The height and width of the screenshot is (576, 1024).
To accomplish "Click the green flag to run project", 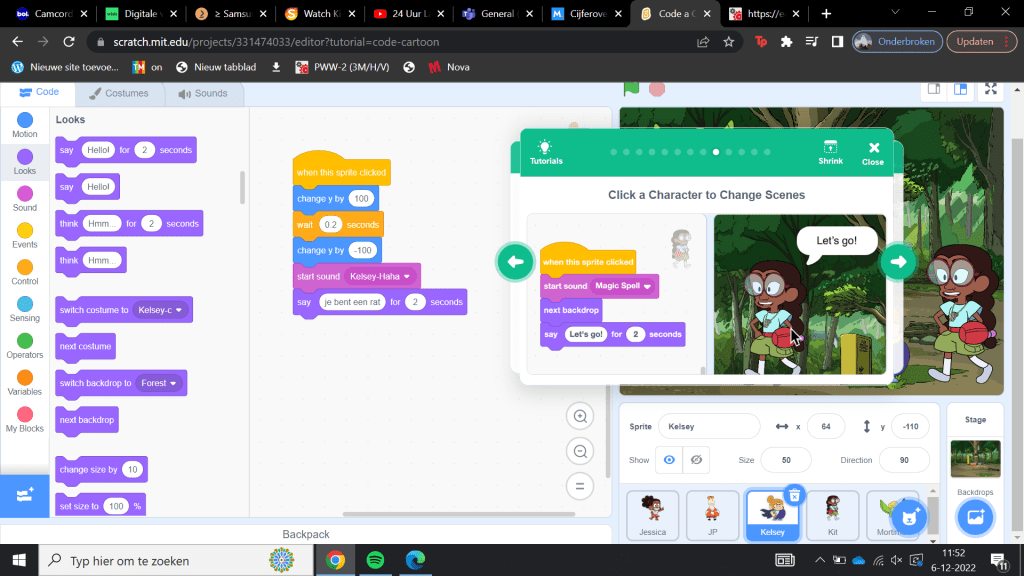I will (631, 89).
